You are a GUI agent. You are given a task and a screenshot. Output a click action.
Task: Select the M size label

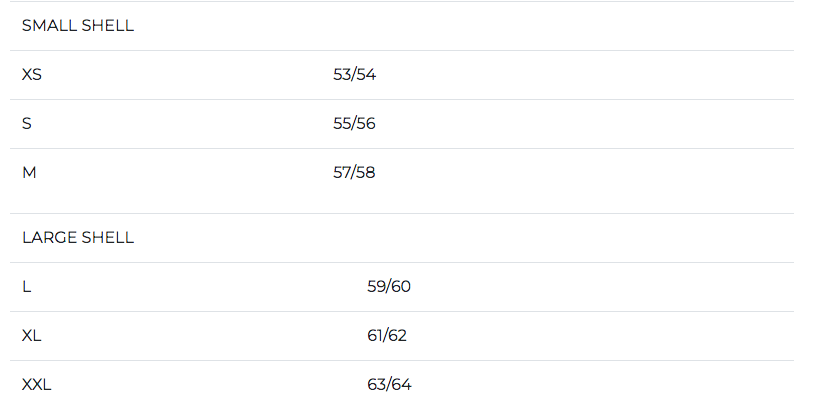tap(29, 172)
